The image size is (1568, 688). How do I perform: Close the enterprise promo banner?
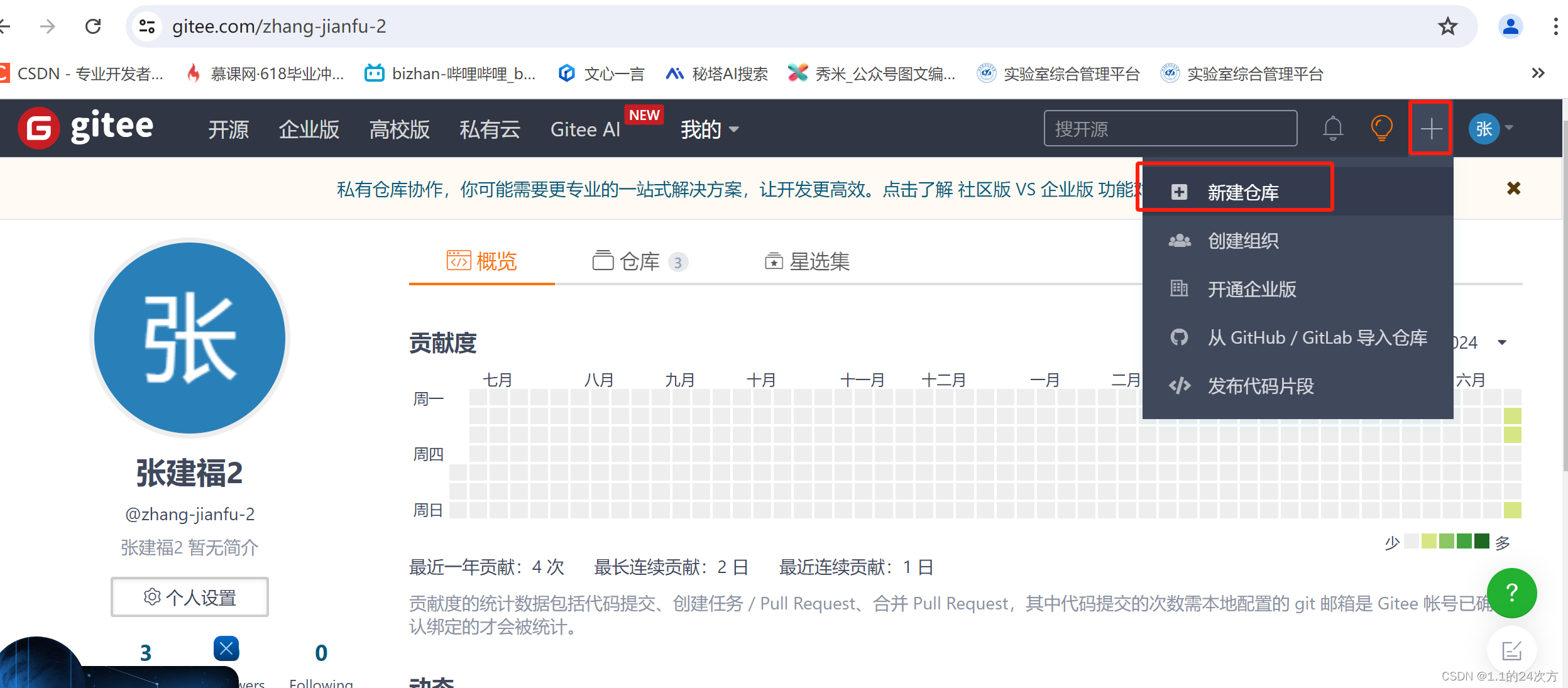click(1513, 188)
